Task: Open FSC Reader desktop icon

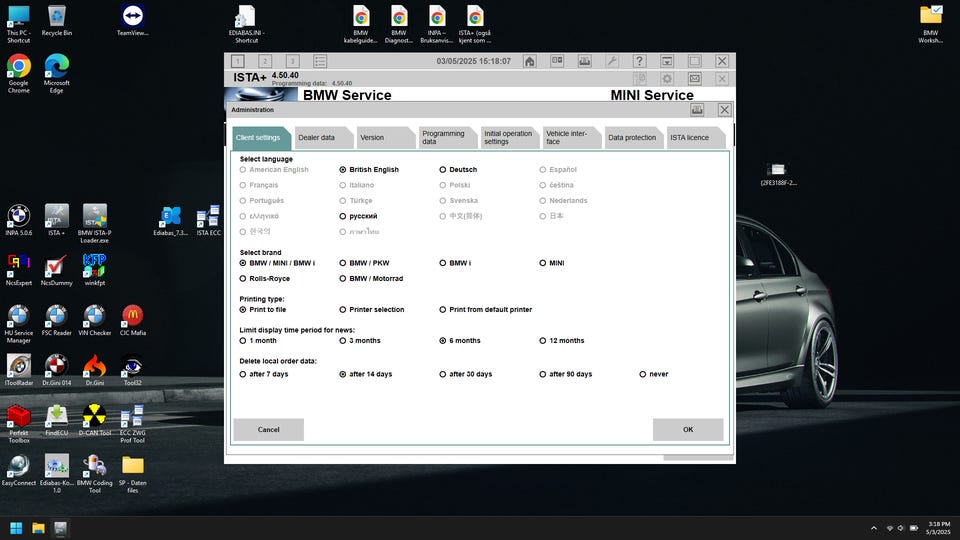Action: click(x=56, y=321)
